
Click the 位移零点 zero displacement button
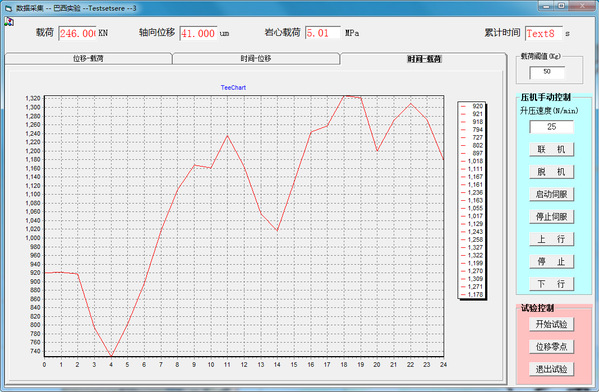tap(551, 347)
